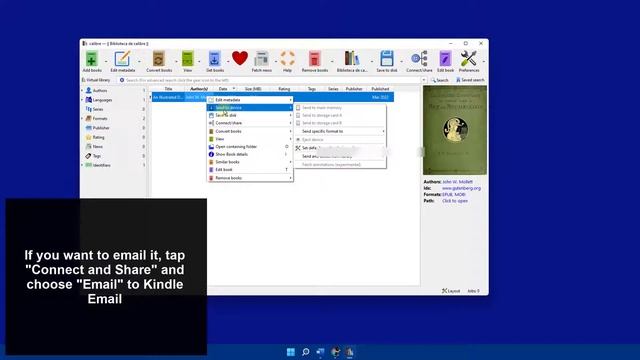Click the Series icon in tag browser

(89, 109)
